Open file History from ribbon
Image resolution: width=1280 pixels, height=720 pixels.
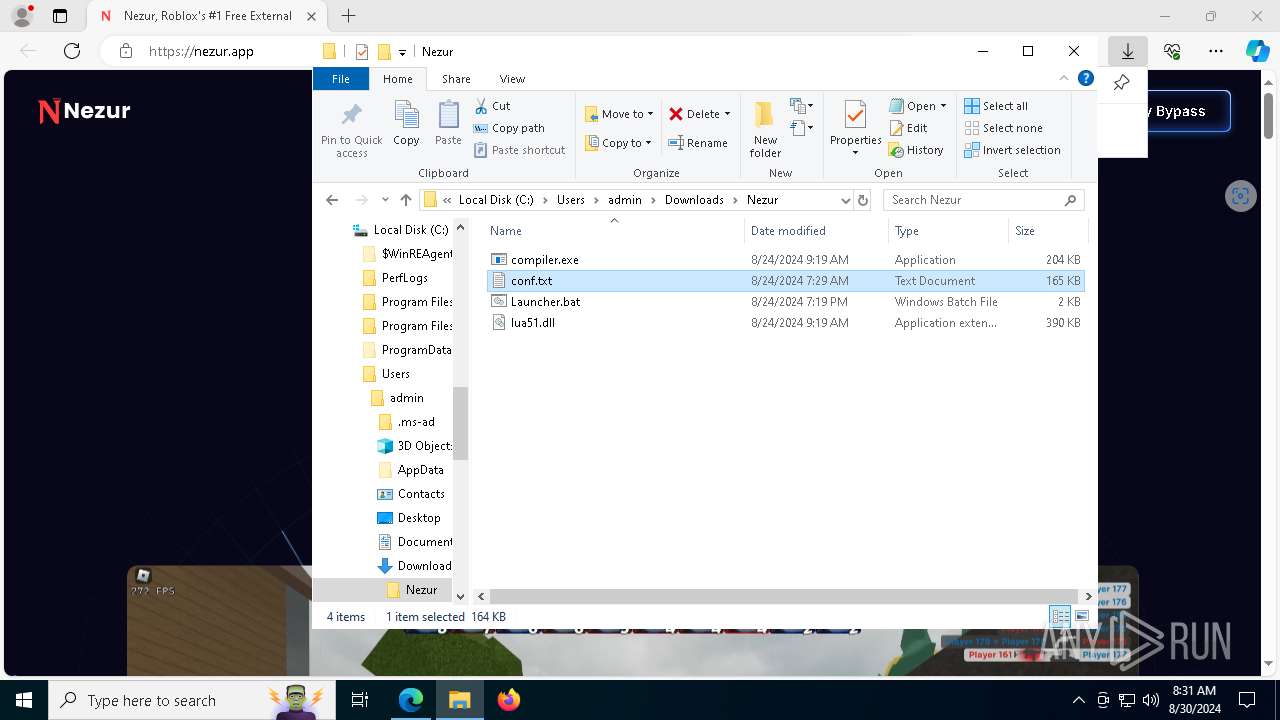tap(916, 150)
